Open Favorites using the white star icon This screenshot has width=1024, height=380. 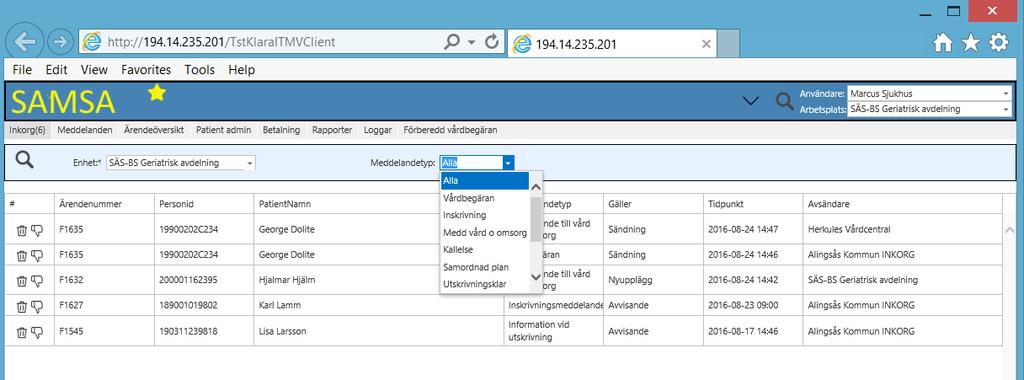click(970, 43)
